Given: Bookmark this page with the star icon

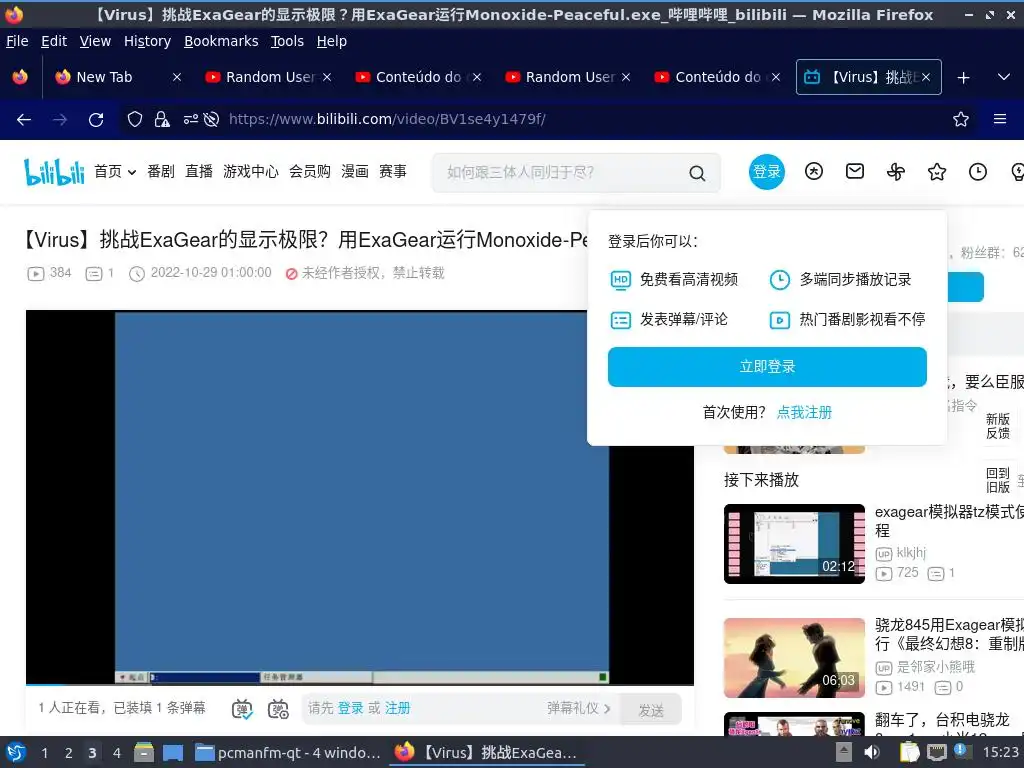Looking at the screenshot, I should tap(961, 119).
